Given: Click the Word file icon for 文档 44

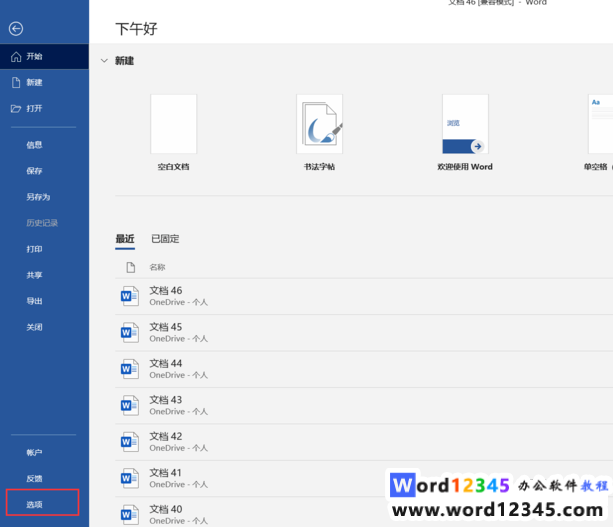Looking at the screenshot, I should tap(129, 369).
